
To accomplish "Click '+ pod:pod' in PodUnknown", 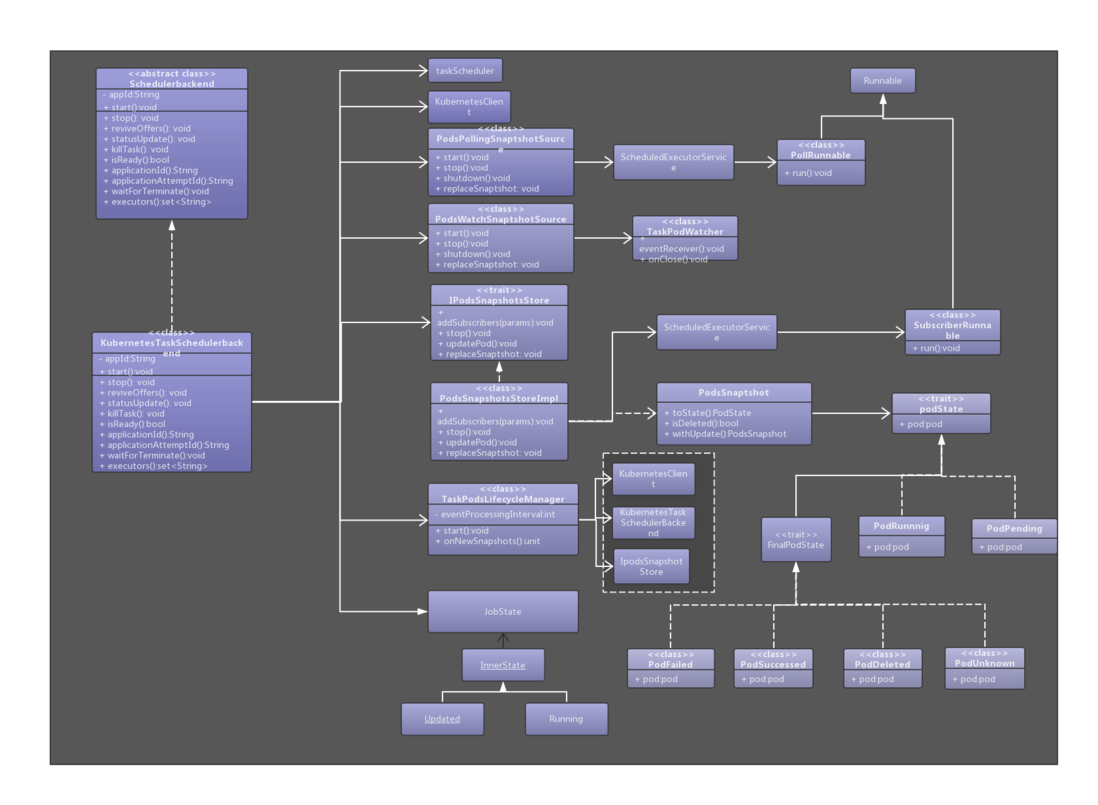I will 973,679.
